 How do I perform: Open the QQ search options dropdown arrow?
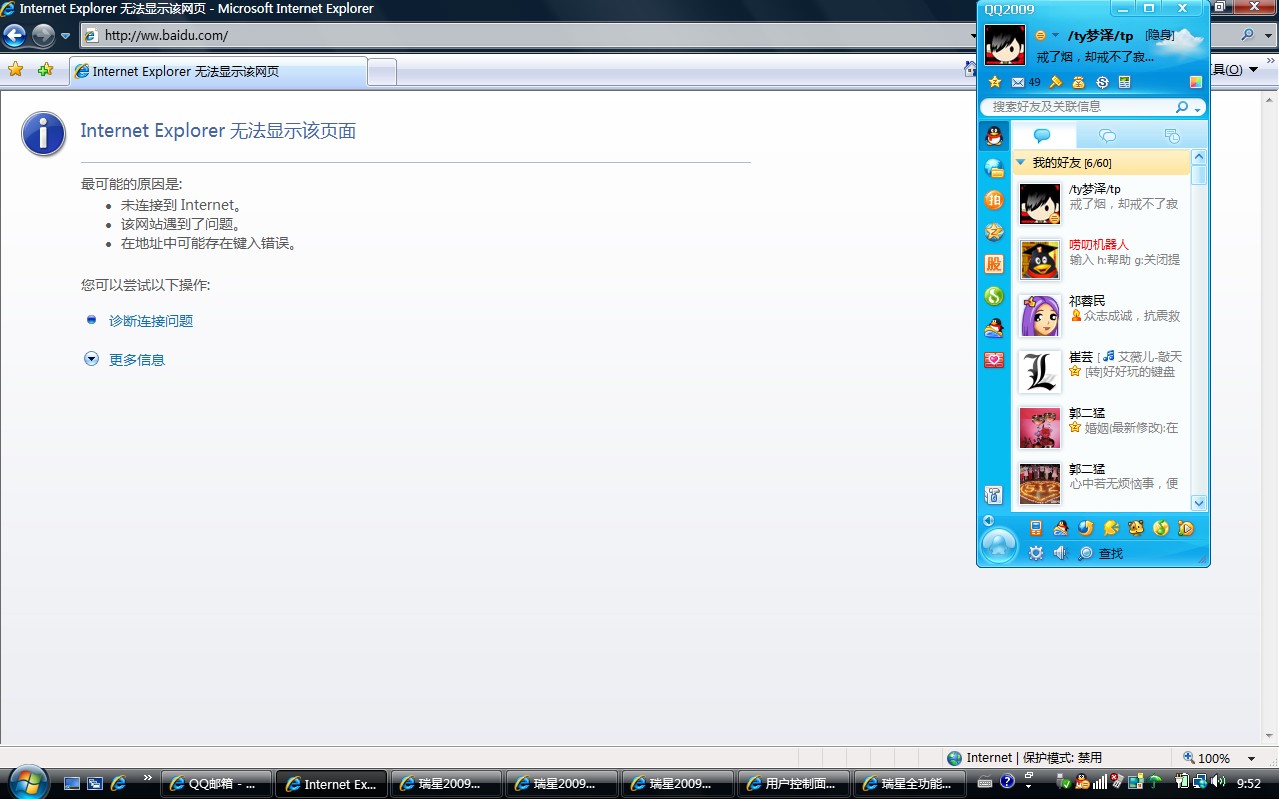click(1197, 109)
